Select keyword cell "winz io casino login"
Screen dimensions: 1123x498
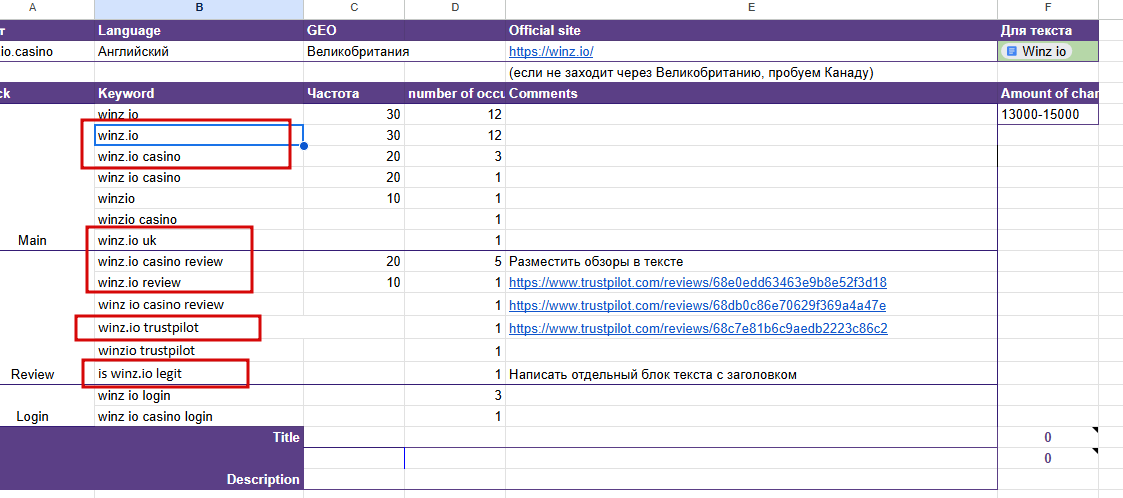click(x=198, y=416)
